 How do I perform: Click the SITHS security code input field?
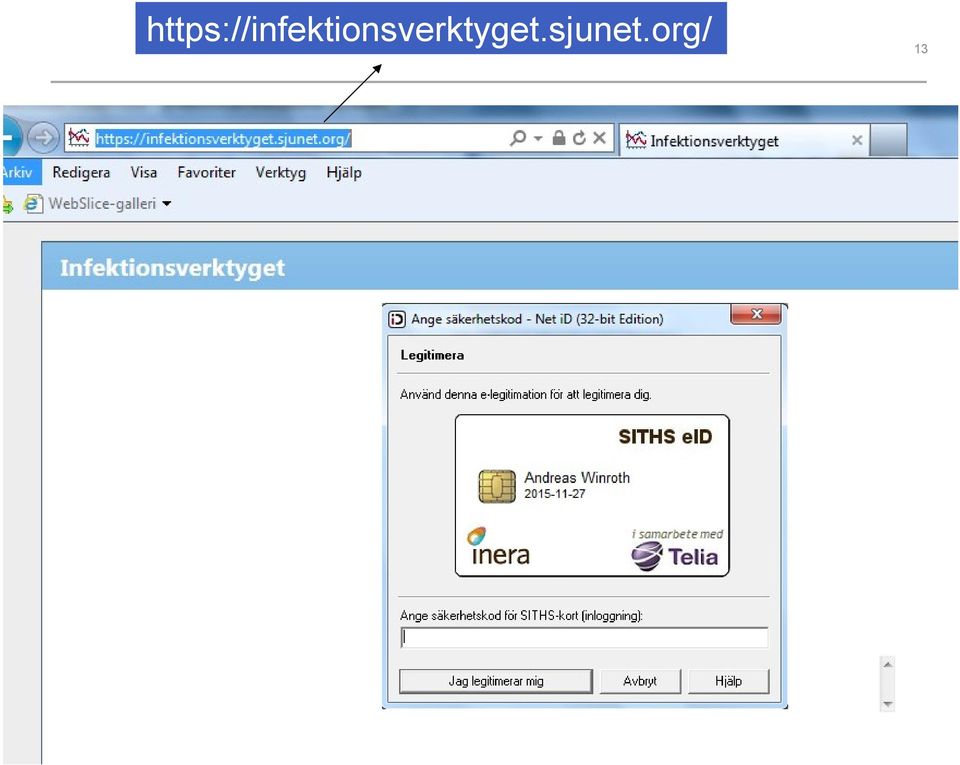584,638
